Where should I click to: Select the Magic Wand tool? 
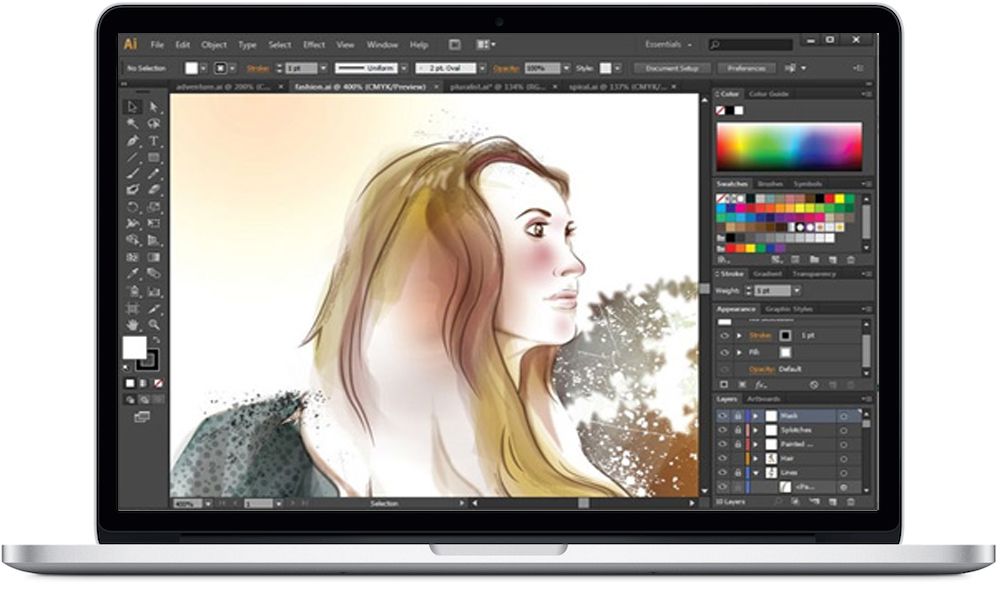tap(133, 124)
